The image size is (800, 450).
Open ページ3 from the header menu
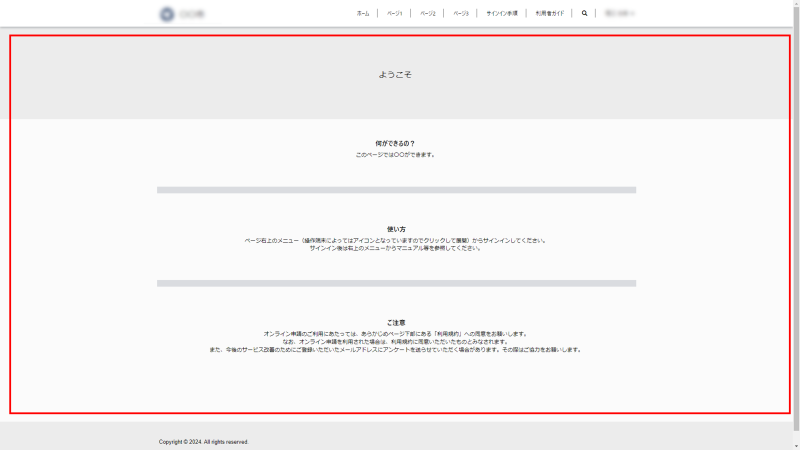pos(461,14)
